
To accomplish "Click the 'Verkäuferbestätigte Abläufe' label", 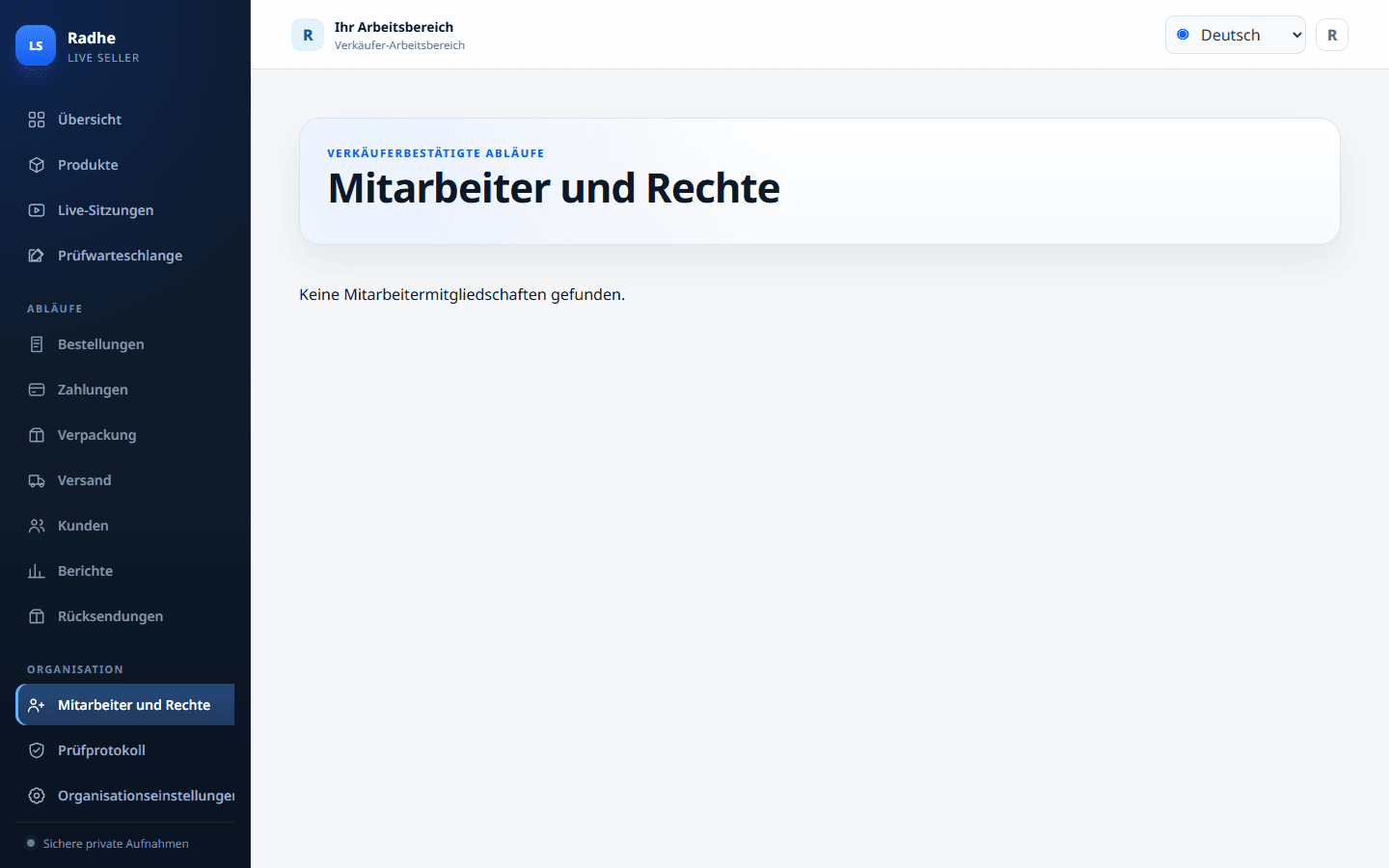I will point(436,153).
